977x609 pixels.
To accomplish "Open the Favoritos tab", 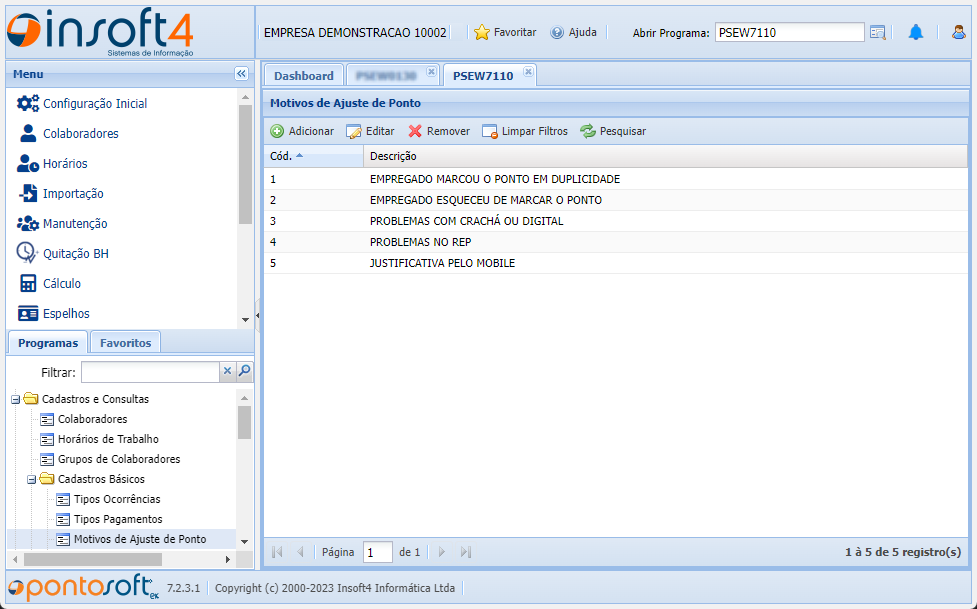I will 125,343.
